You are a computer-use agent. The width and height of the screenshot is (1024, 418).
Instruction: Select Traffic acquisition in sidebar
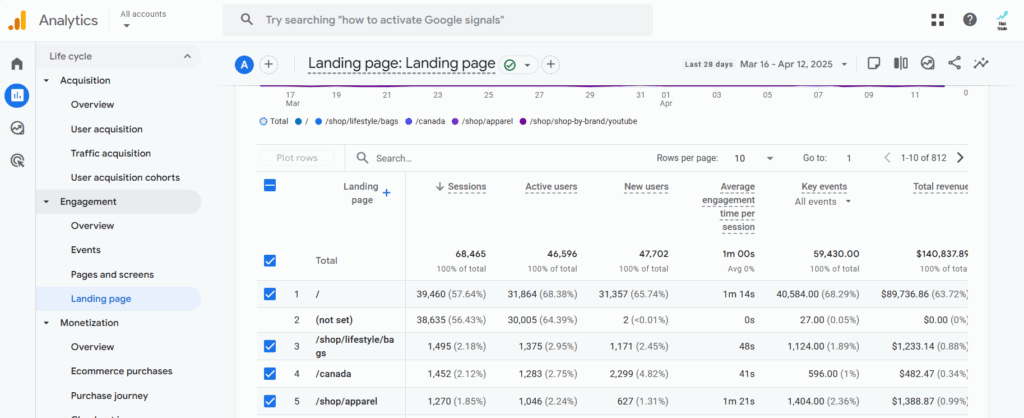(111, 153)
